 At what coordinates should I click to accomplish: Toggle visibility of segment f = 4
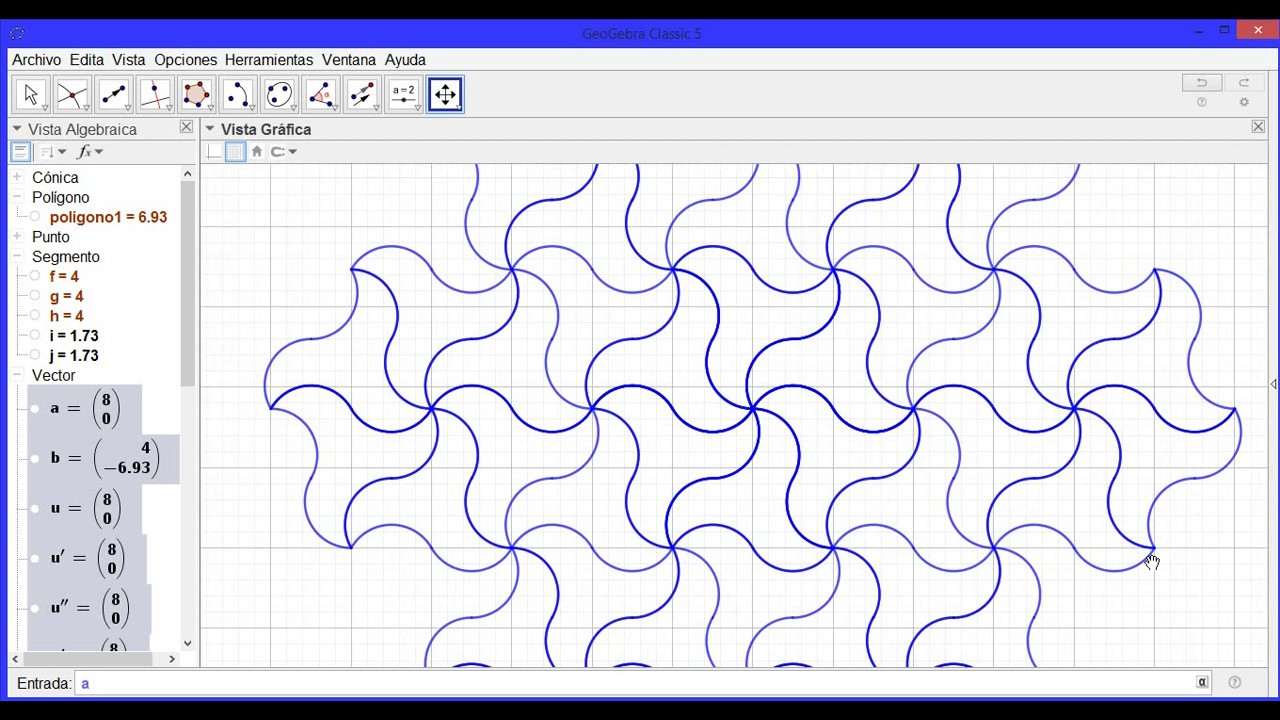35,276
